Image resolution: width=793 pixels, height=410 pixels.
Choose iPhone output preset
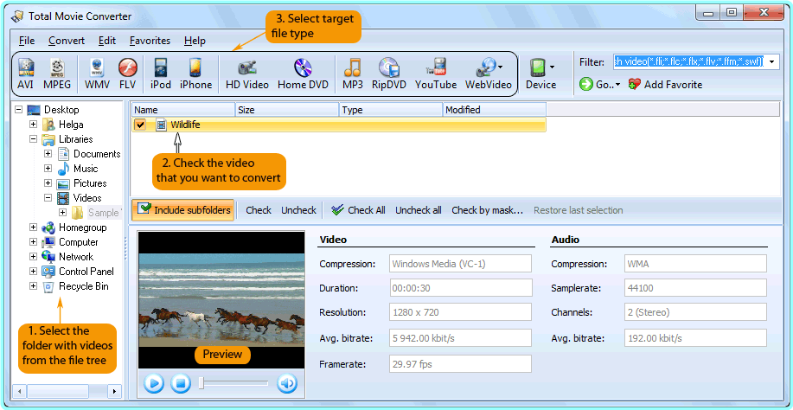(196, 74)
